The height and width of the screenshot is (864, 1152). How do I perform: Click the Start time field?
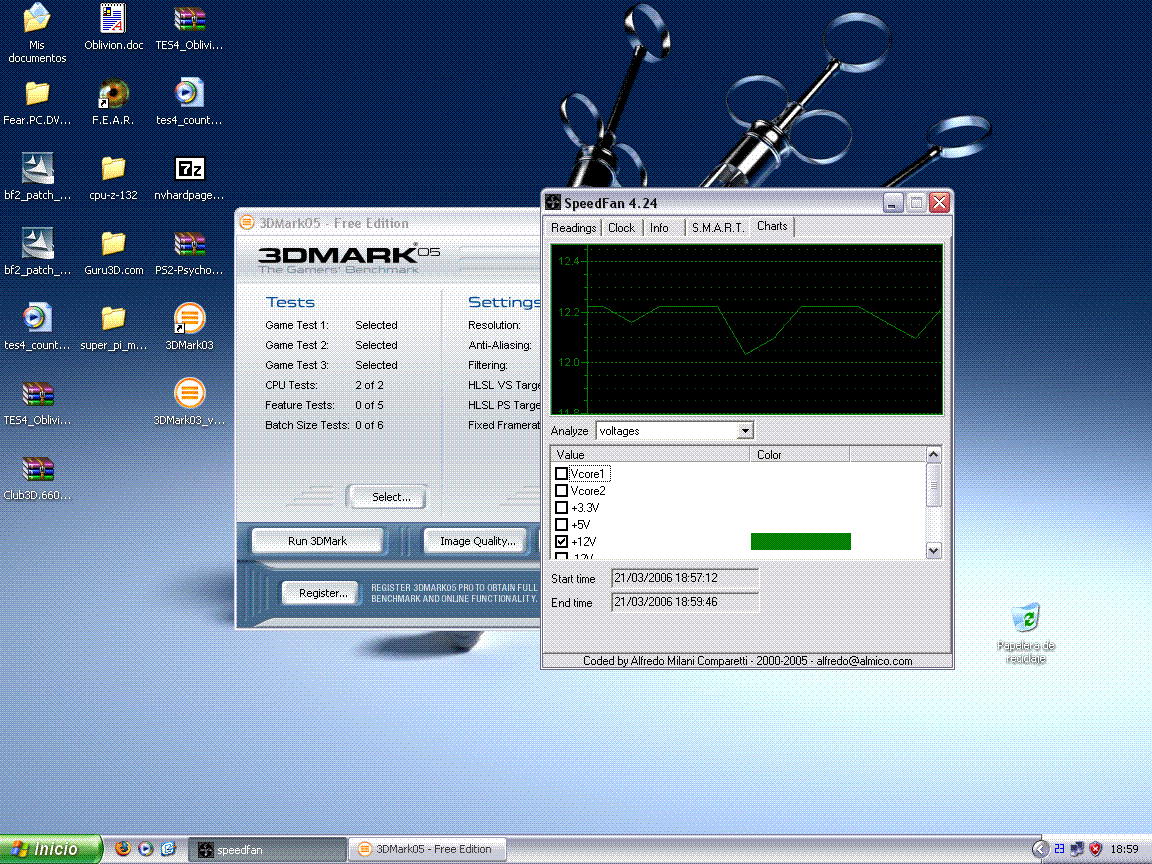[685, 578]
